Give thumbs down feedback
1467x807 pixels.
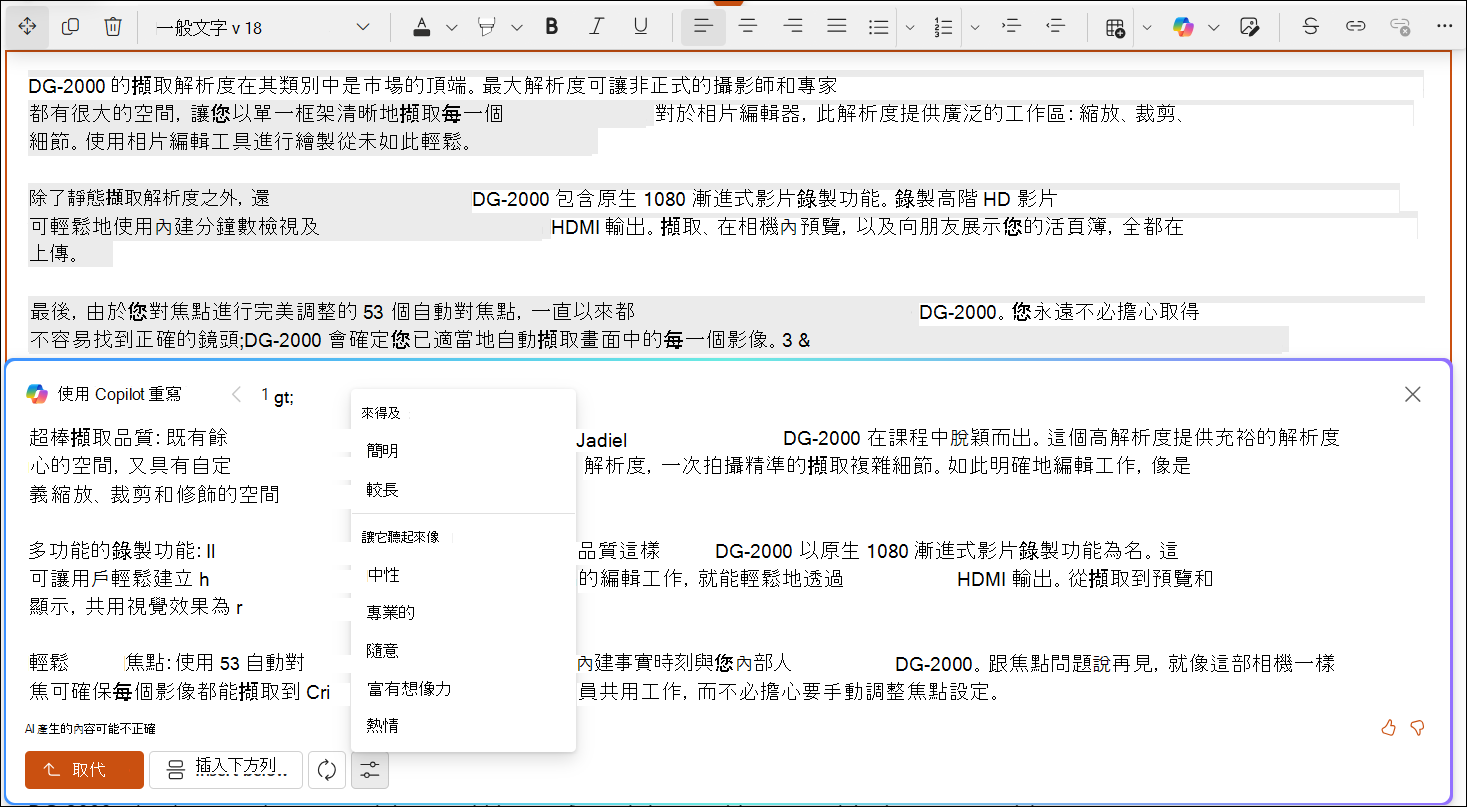pyautogui.click(x=1417, y=728)
